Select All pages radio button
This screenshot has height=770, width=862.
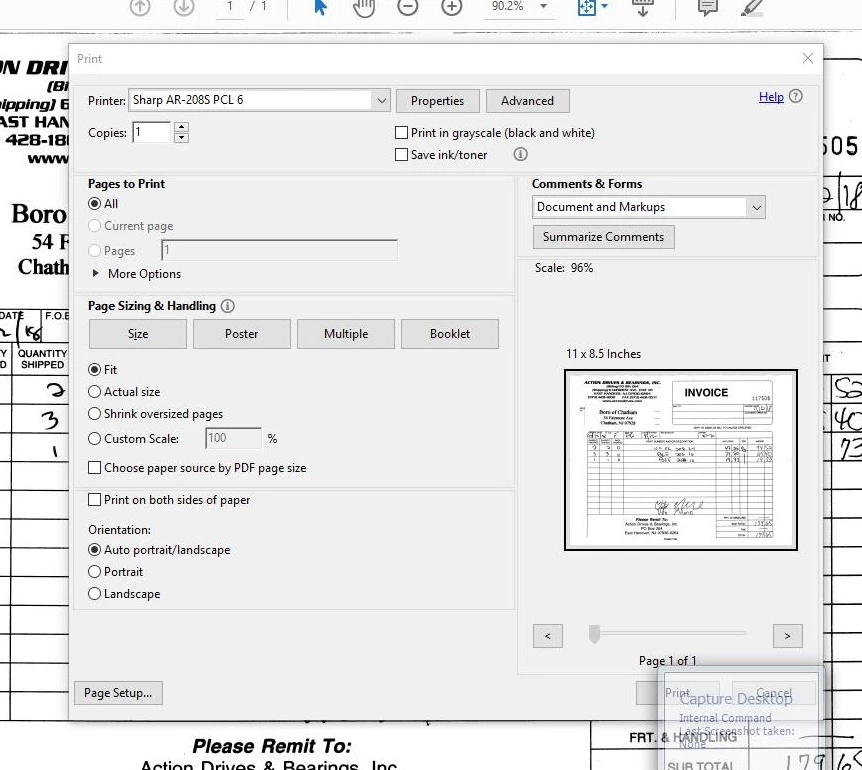95,204
